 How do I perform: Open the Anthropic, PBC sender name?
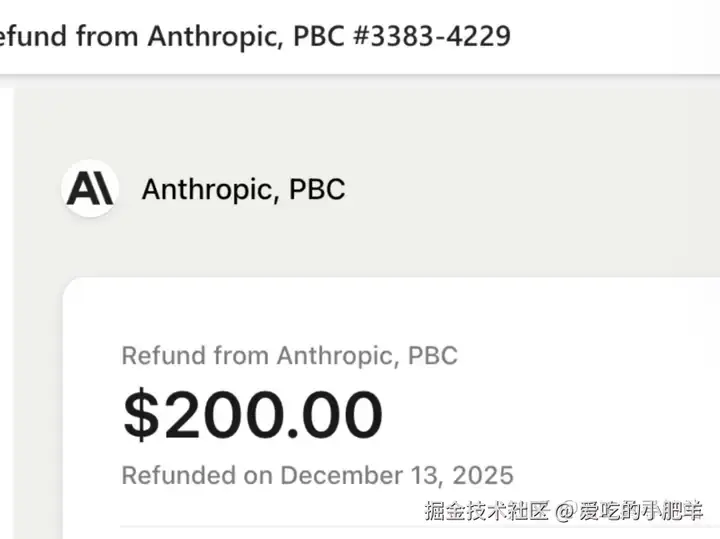click(243, 189)
